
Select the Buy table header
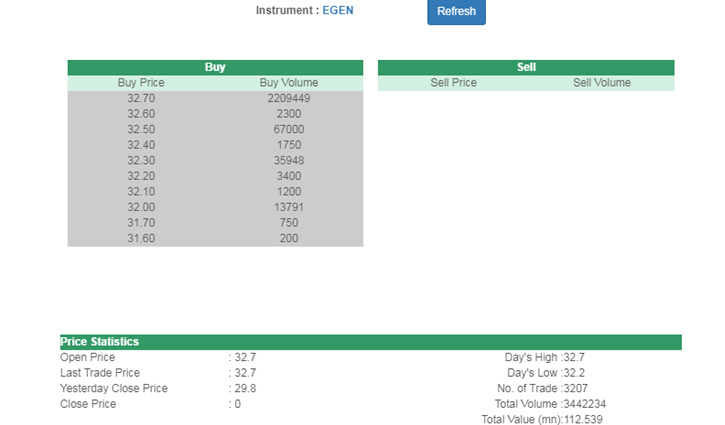coord(215,67)
